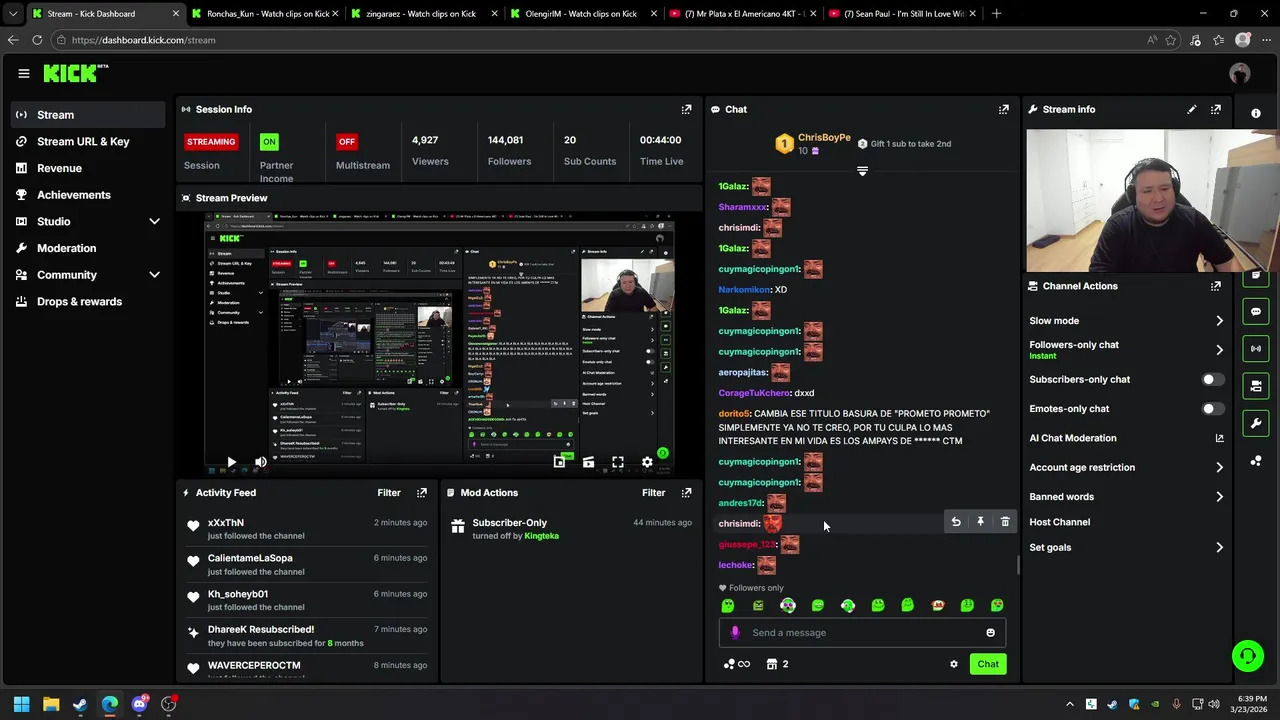1280x720 pixels.
Task: Select camera widget in right rail
Action: pos(1256,385)
